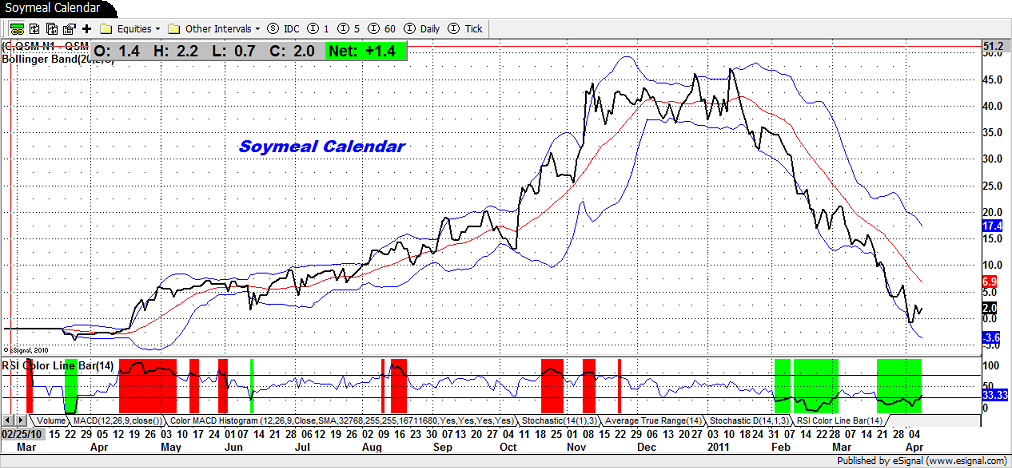Screen dimensions: 1012x468
Task: Expand the Other Intervals dropdown
Action: coord(214,29)
